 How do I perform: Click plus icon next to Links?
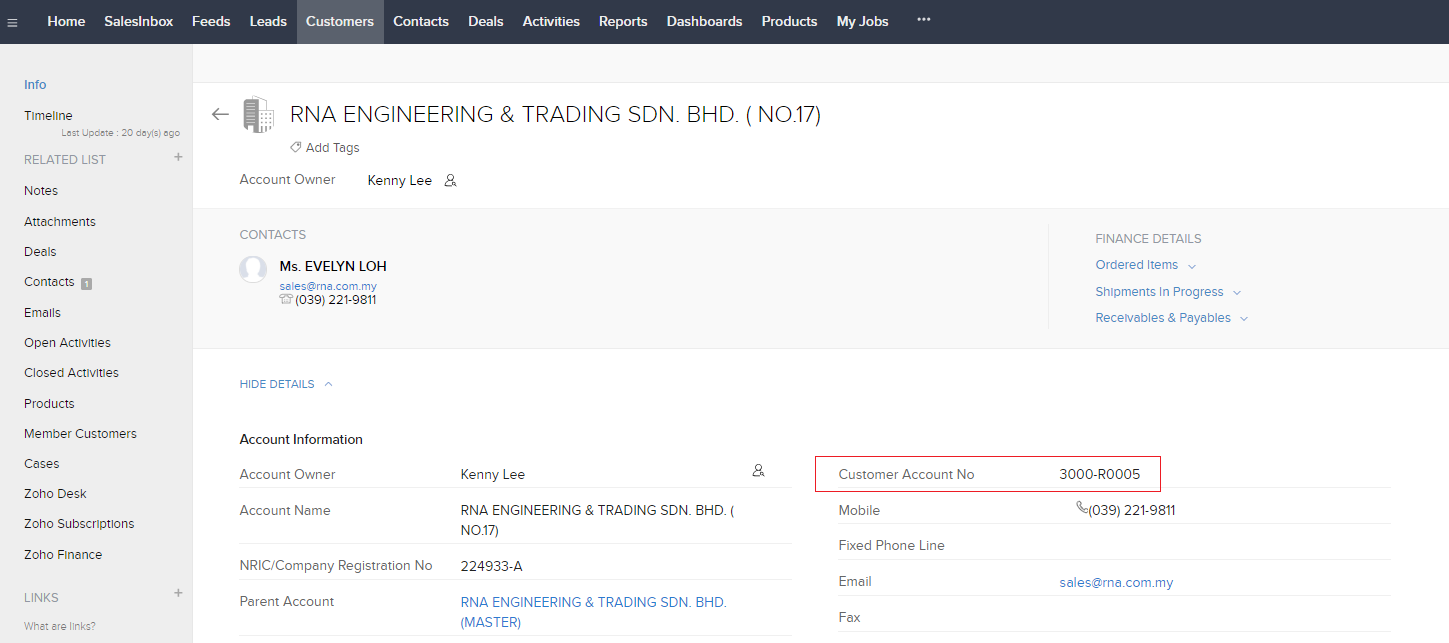point(178,593)
